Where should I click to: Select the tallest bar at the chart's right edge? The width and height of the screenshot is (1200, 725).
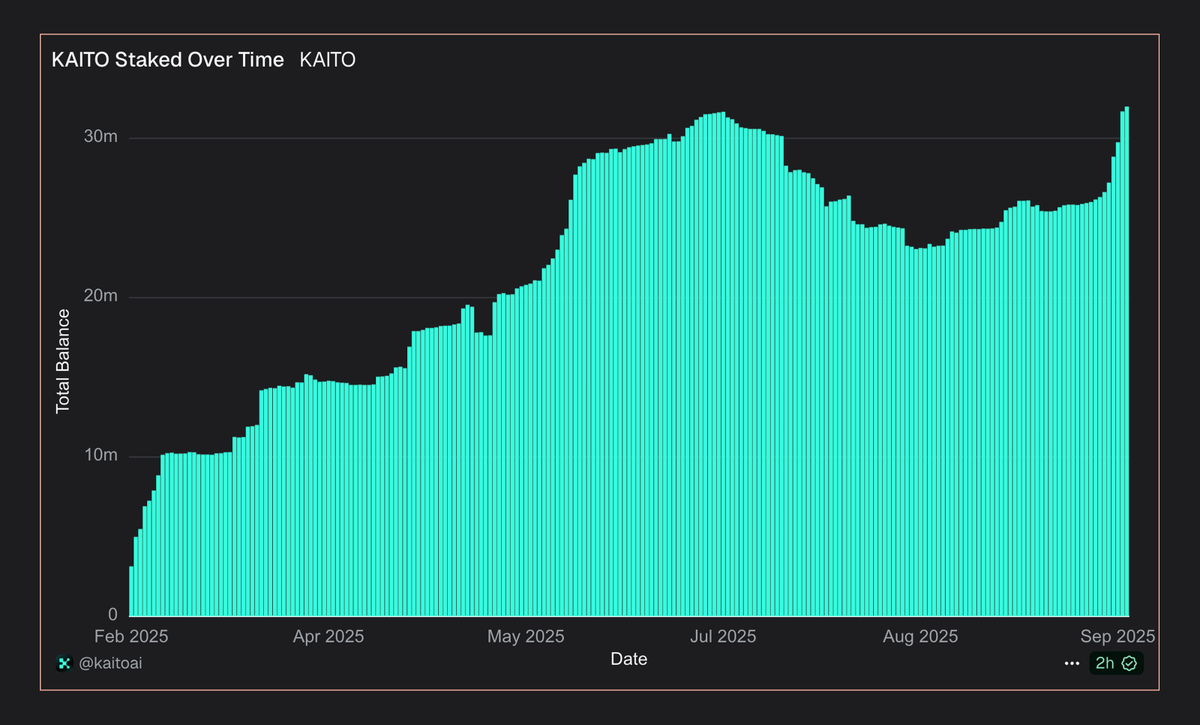pos(1127,360)
